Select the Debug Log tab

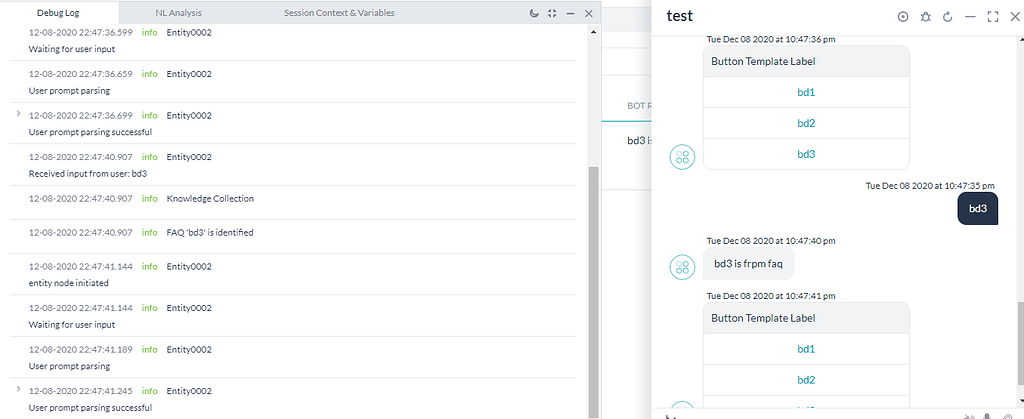(58, 13)
